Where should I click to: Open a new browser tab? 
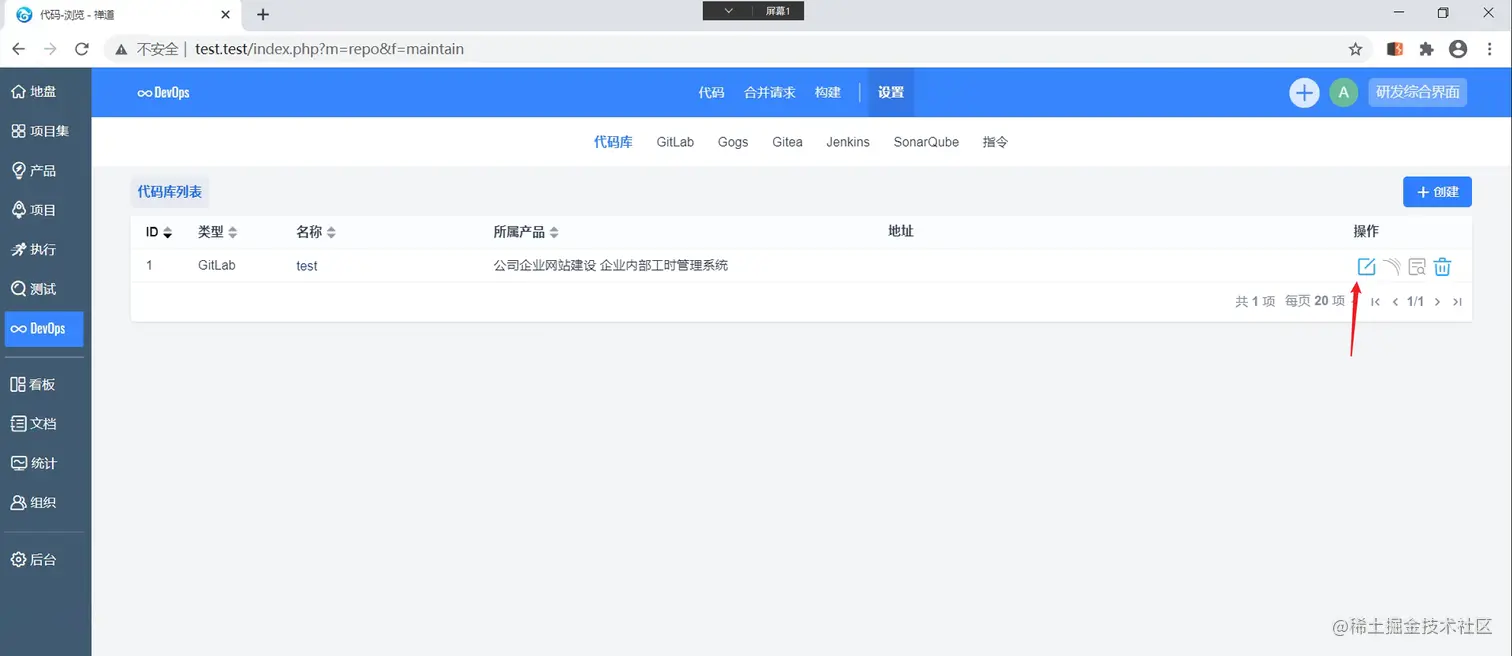[x=263, y=14]
